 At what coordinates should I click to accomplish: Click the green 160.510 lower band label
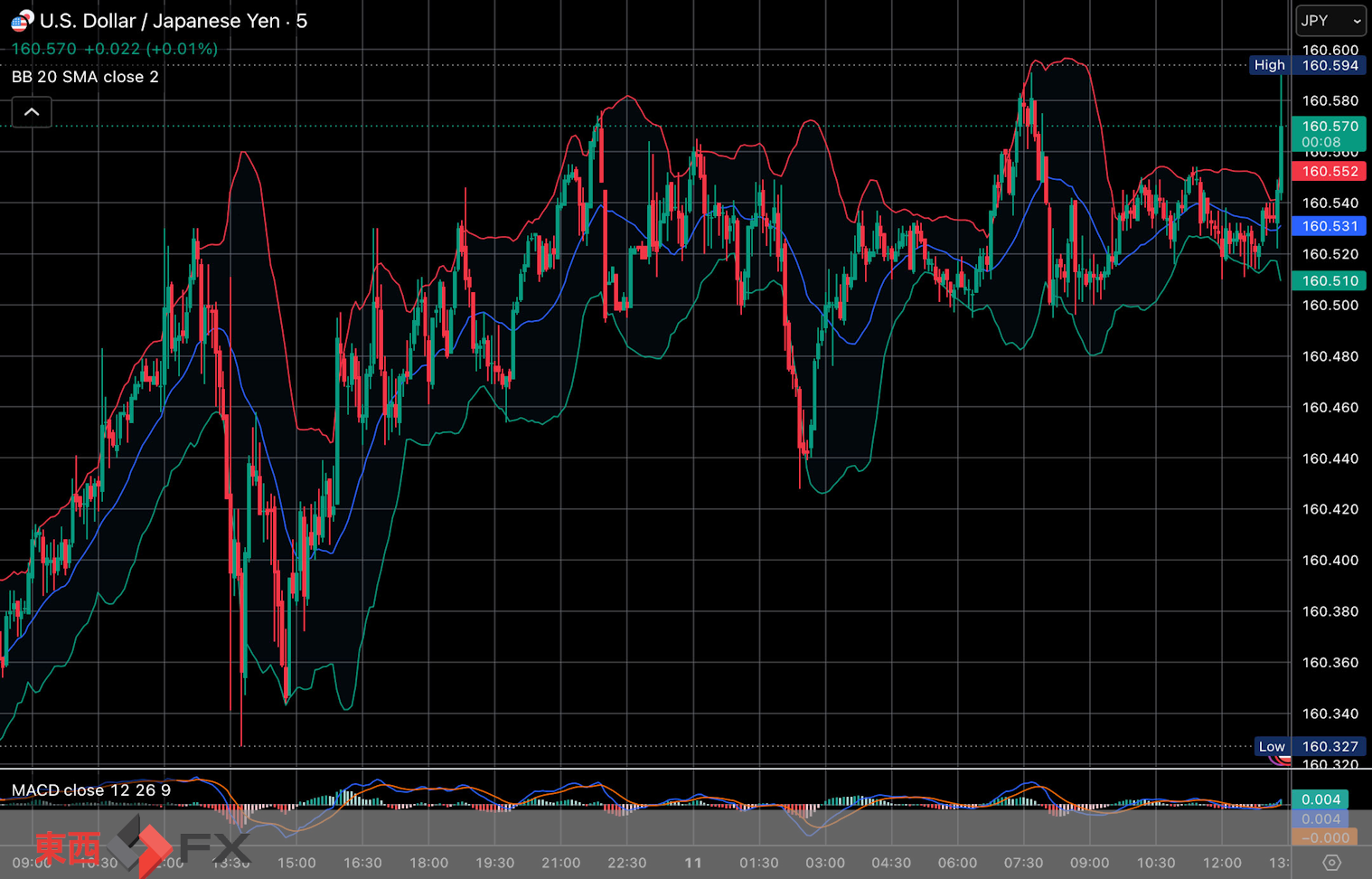pos(1329,280)
